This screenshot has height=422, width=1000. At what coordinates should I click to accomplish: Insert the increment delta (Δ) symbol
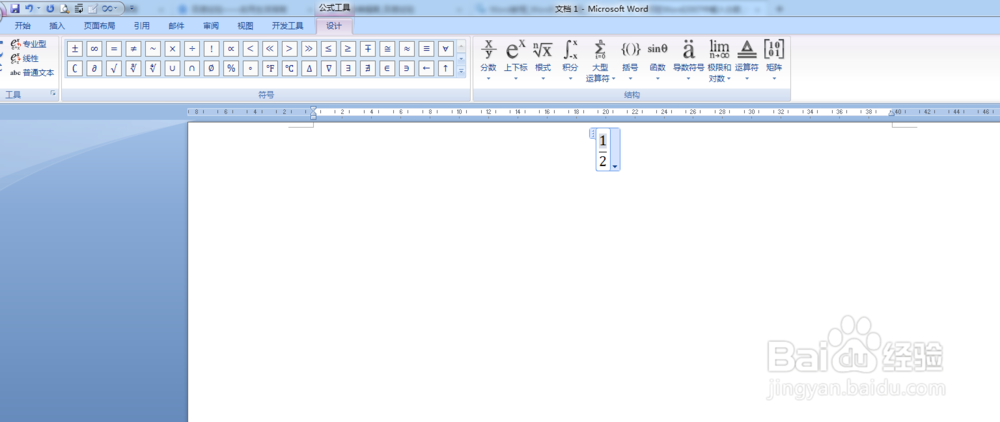309,68
